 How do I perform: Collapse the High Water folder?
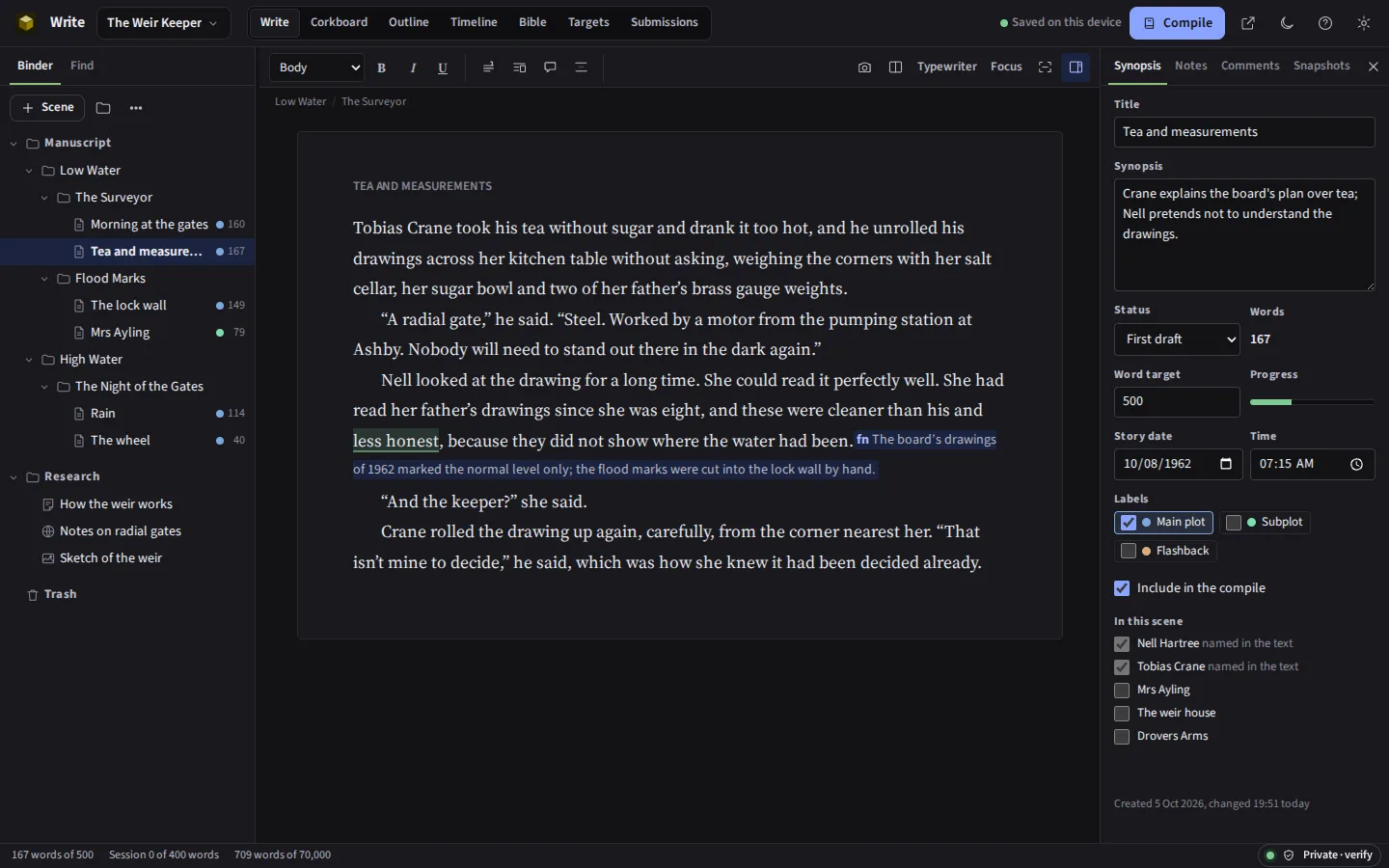tap(29, 360)
